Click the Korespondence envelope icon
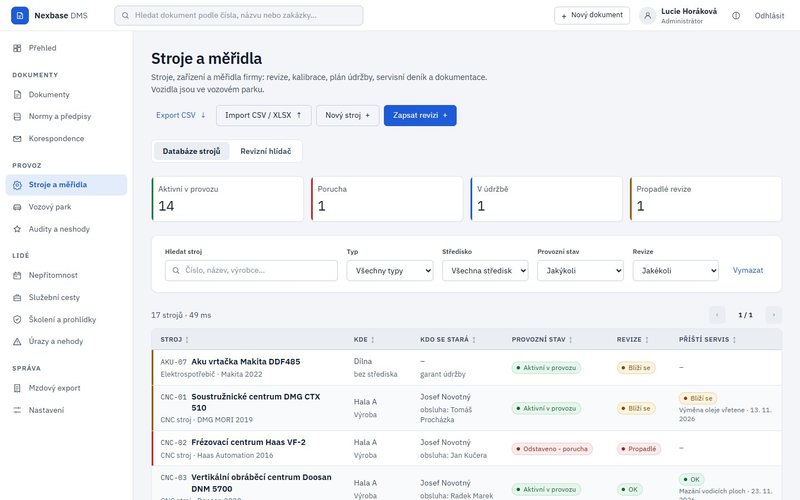This screenshot has height=500, width=800. (17, 138)
